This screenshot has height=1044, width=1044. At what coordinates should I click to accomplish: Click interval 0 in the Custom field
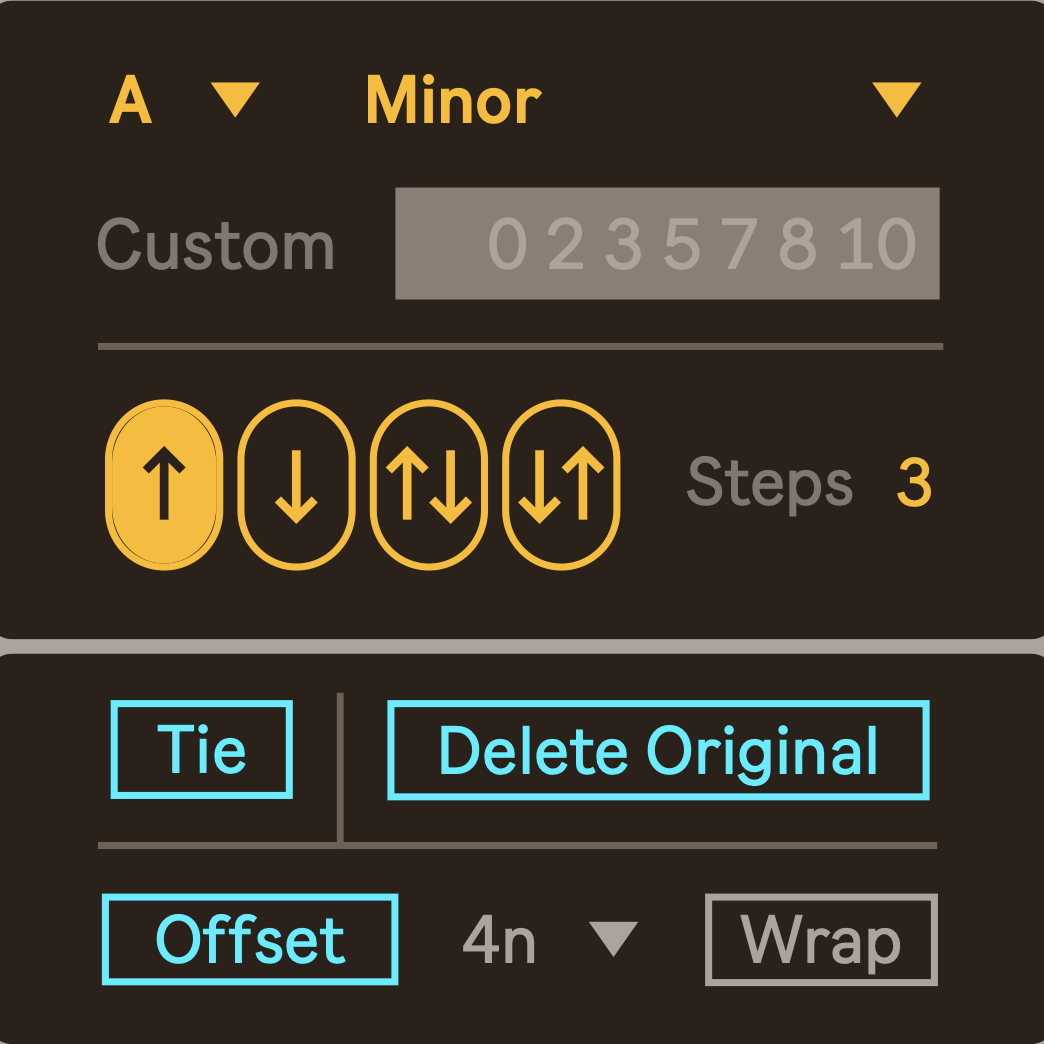(x=507, y=245)
